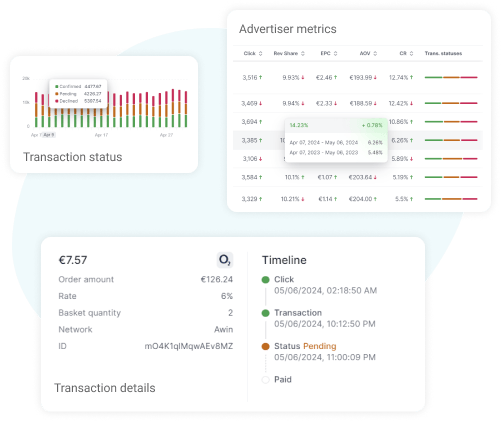The image size is (501, 422).
Task: Click the down arrow next to 3,106
Action: pyautogui.click(x=260, y=159)
